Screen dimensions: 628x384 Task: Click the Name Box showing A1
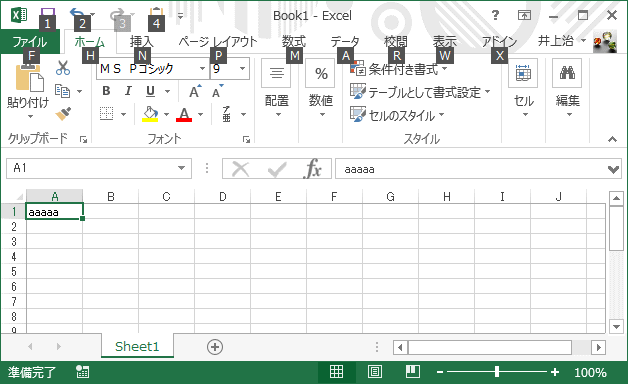pos(92,168)
